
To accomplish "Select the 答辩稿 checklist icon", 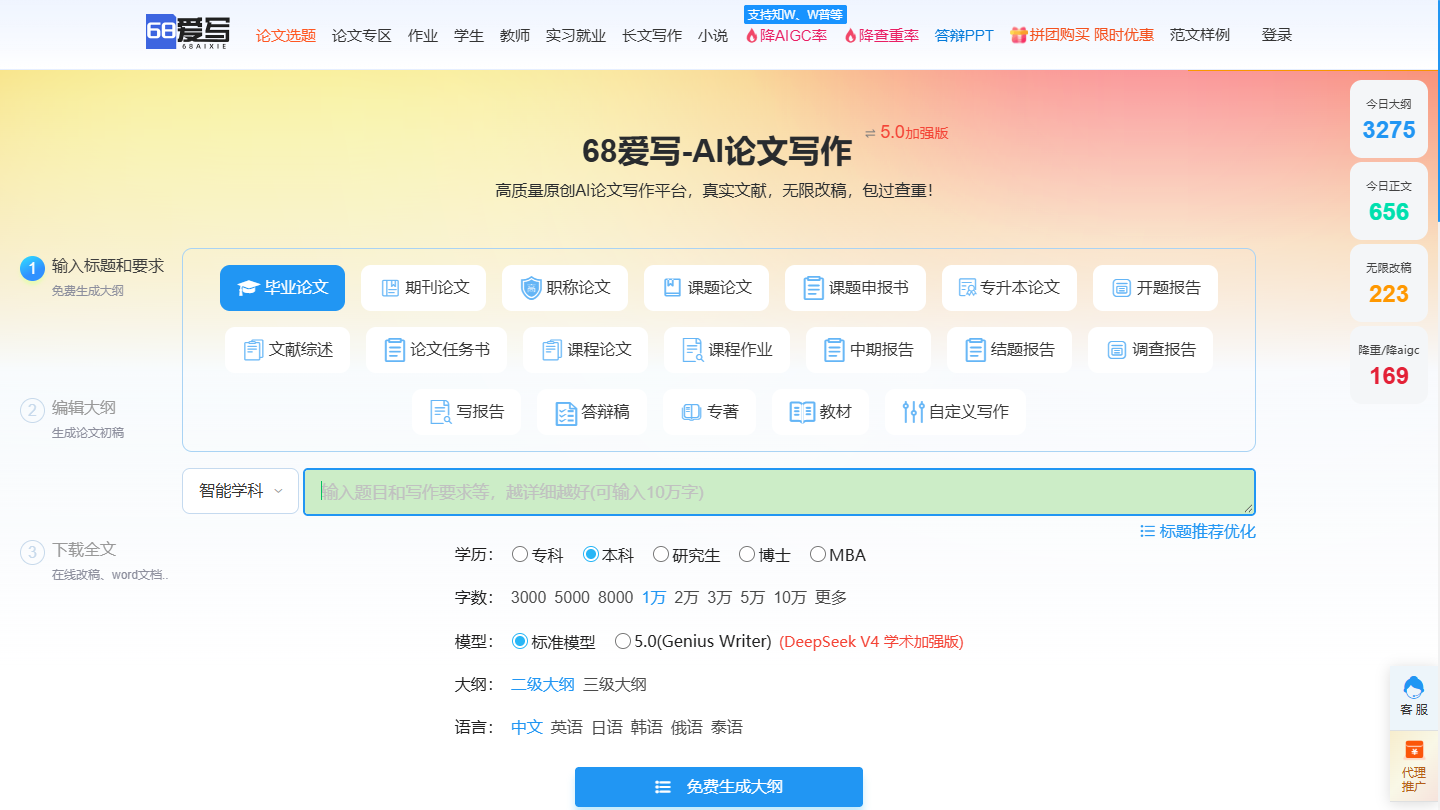I will pyautogui.click(x=566, y=412).
